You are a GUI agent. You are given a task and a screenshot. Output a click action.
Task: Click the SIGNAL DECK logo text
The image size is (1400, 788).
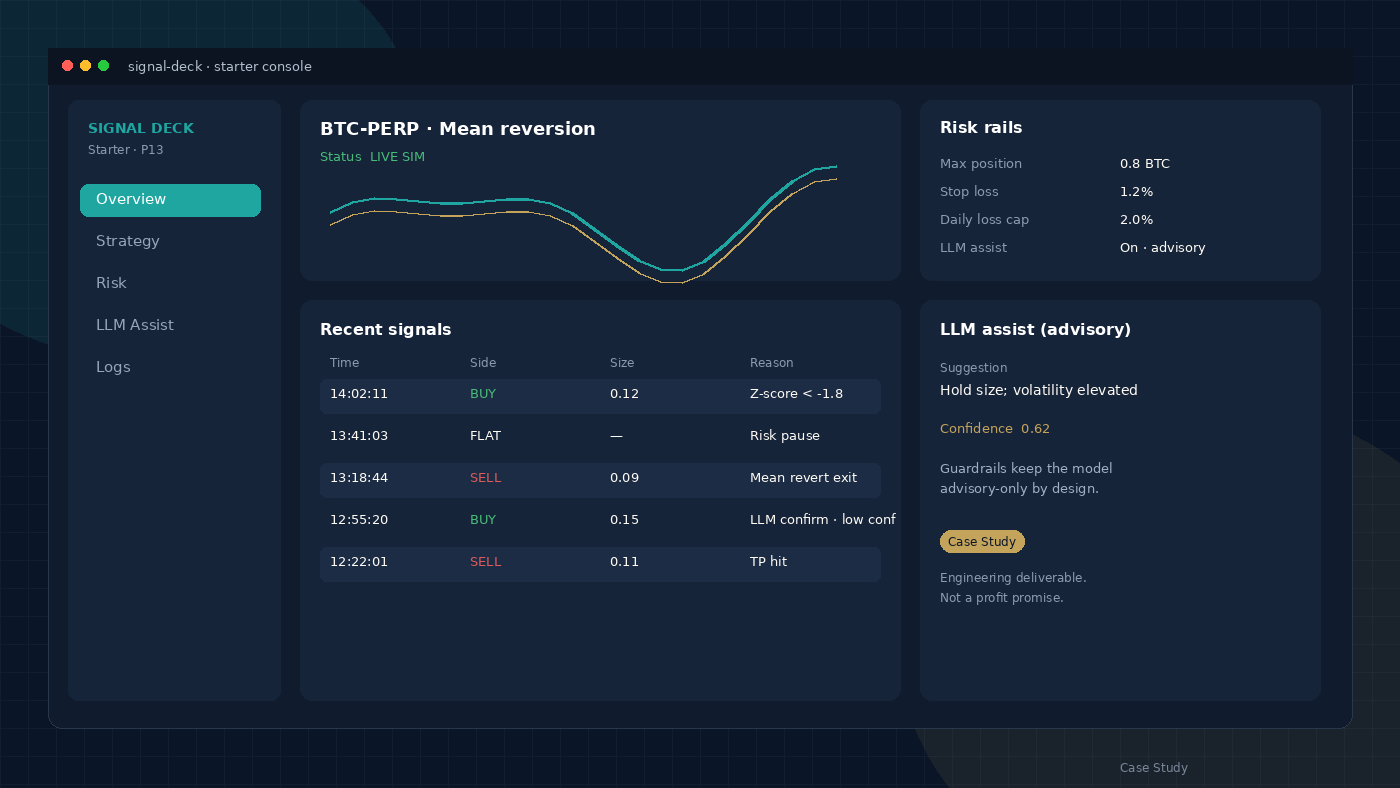click(141, 129)
